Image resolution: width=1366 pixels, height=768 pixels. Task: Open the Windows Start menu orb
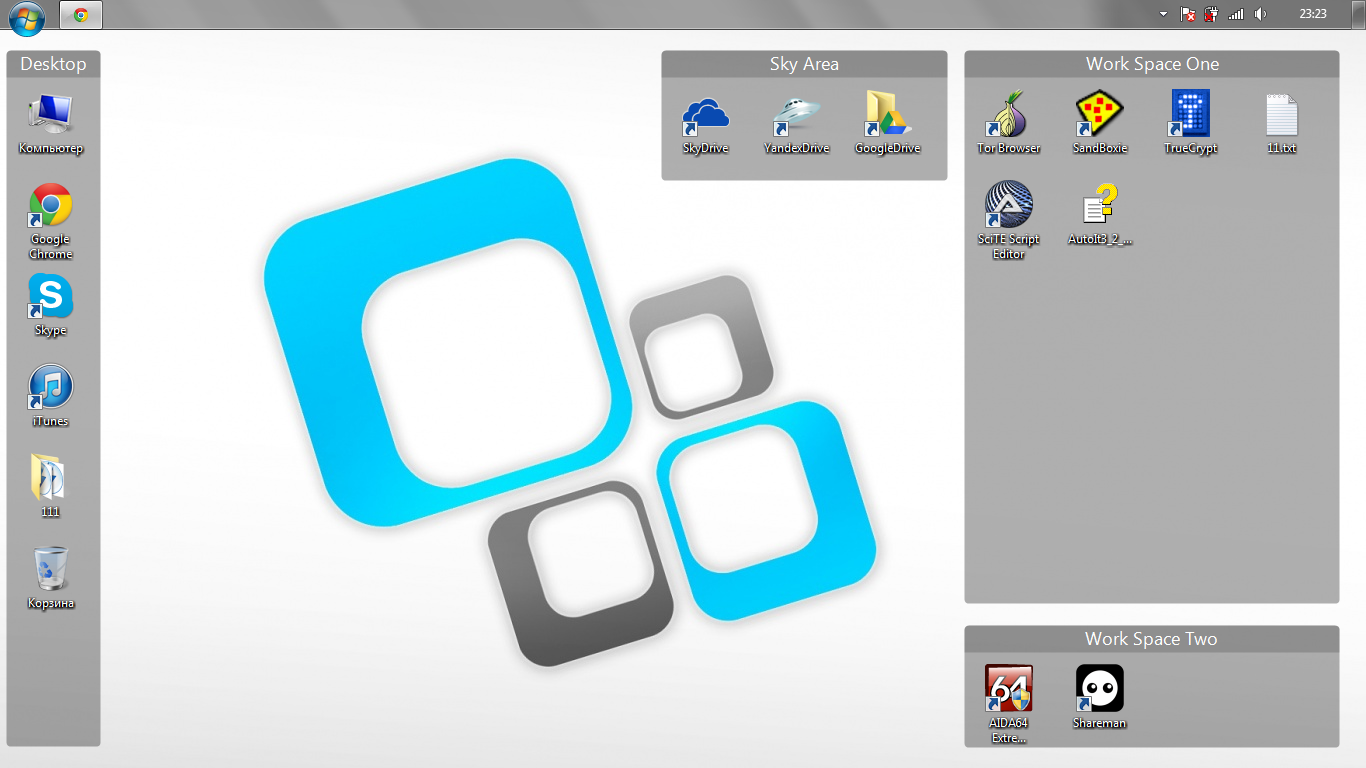[x=26, y=15]
